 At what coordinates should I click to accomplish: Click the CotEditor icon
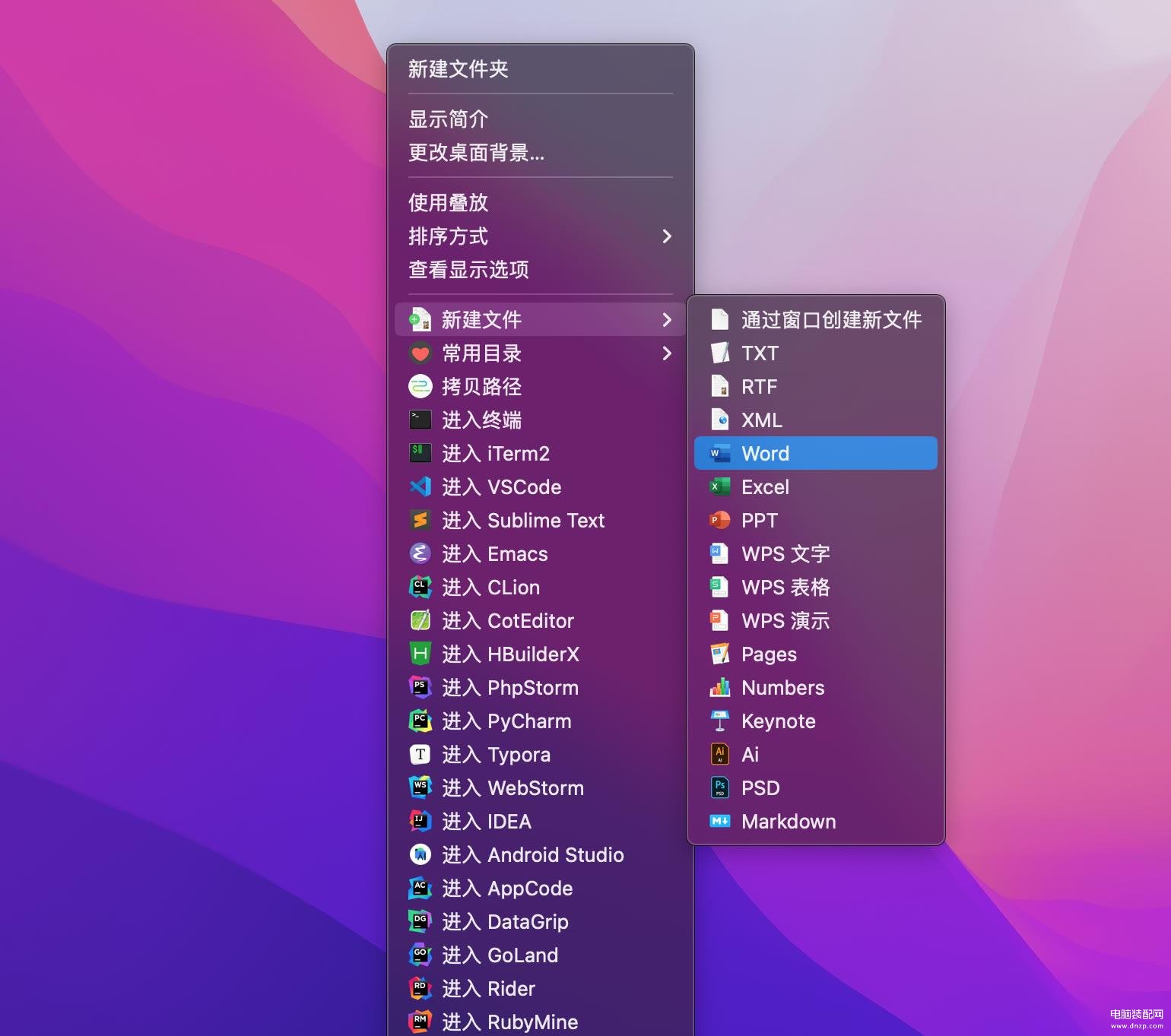click(420, 620)
